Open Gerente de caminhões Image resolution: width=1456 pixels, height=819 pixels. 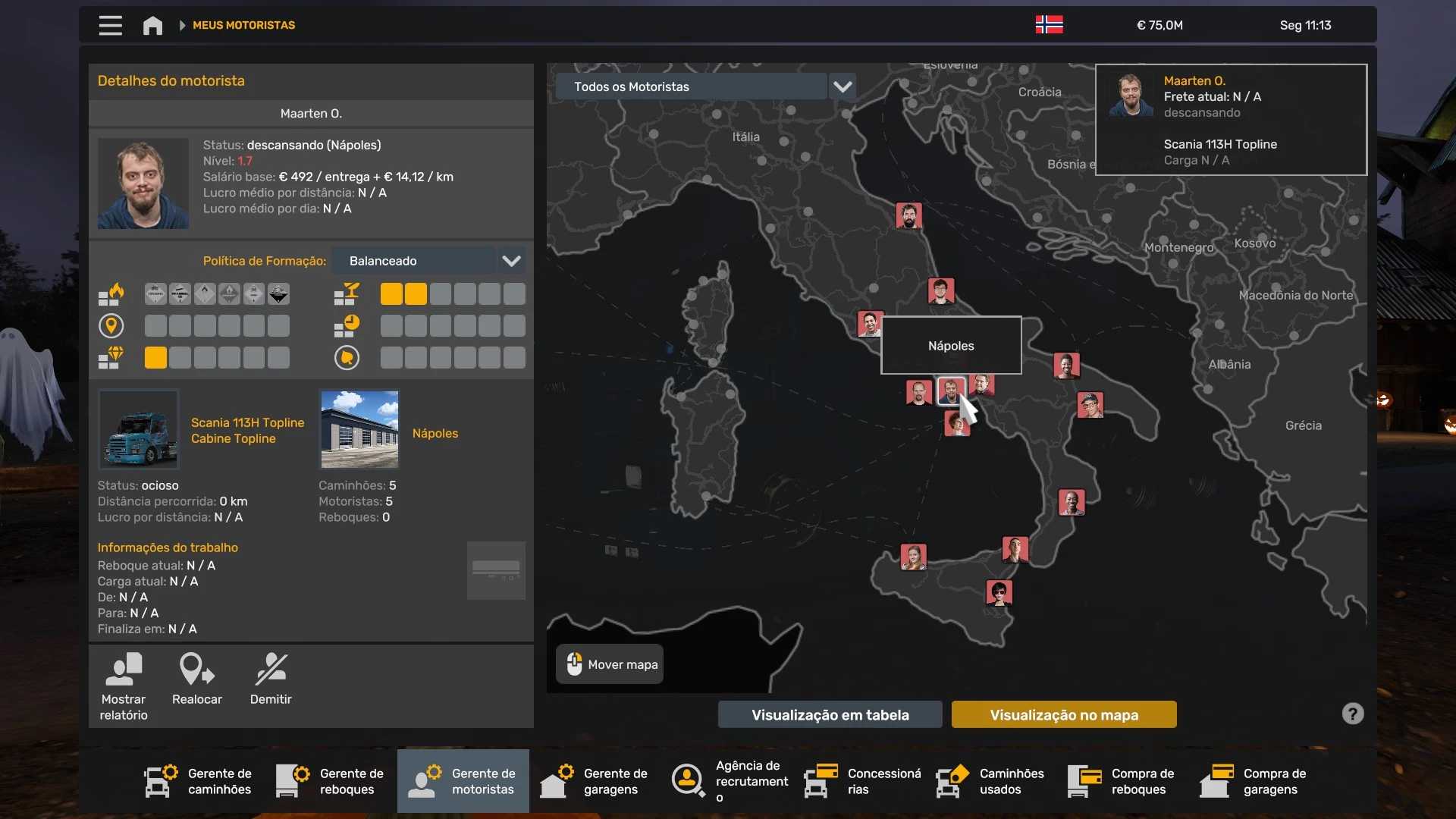pos(199,781)
